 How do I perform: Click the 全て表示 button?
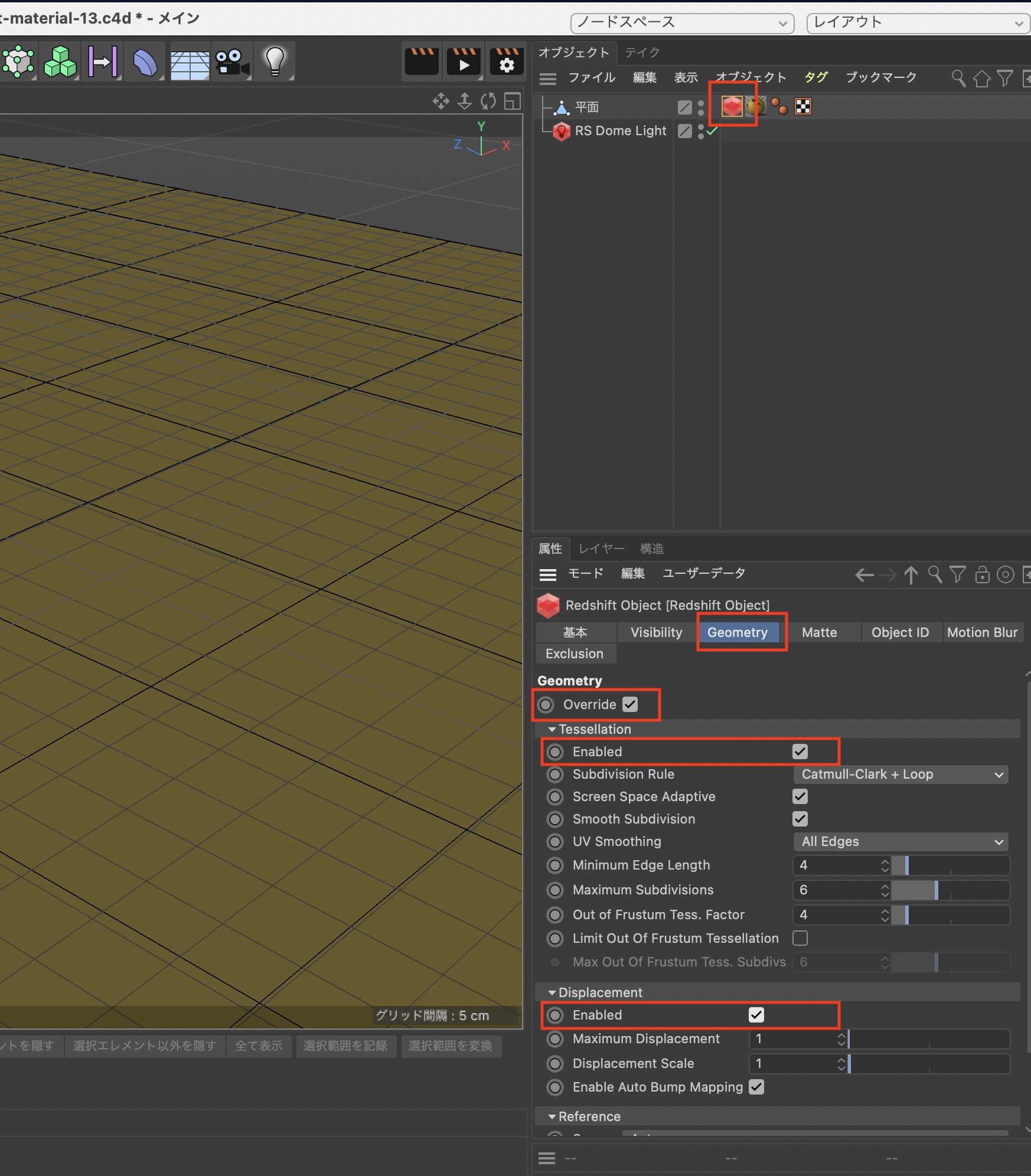coord(259,1046)
